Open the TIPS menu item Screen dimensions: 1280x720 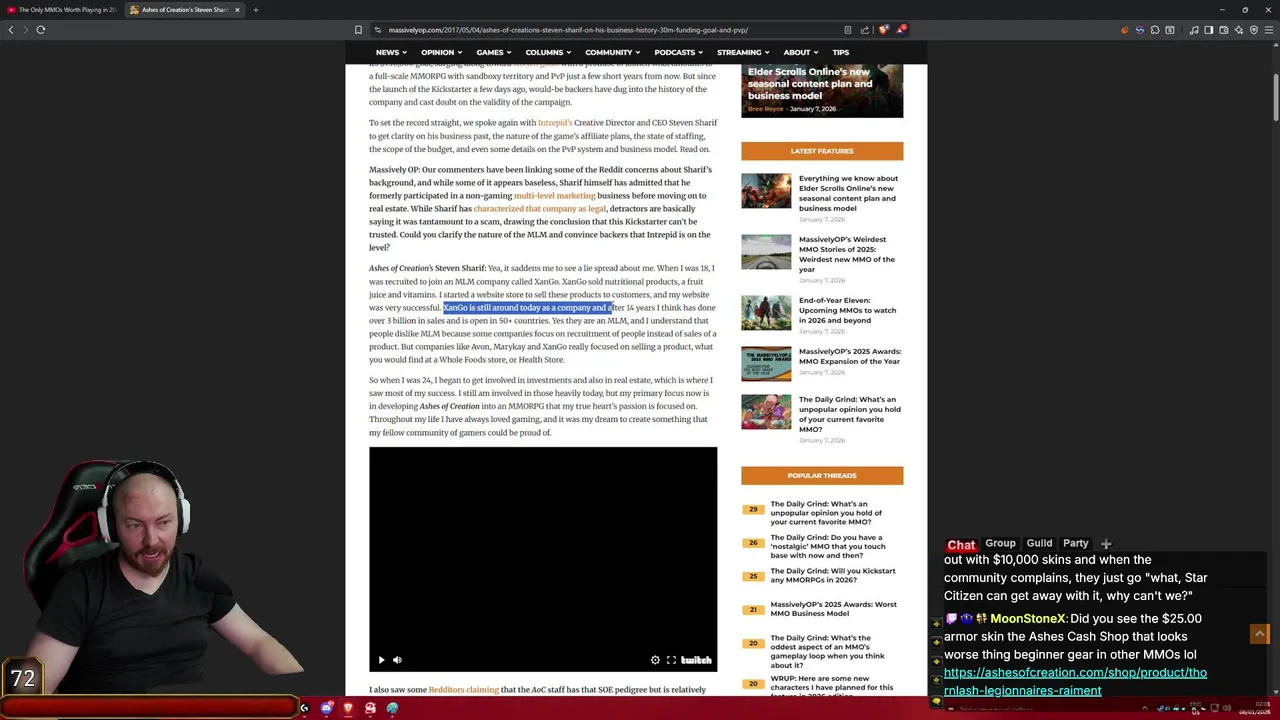[x=840, y=52]
